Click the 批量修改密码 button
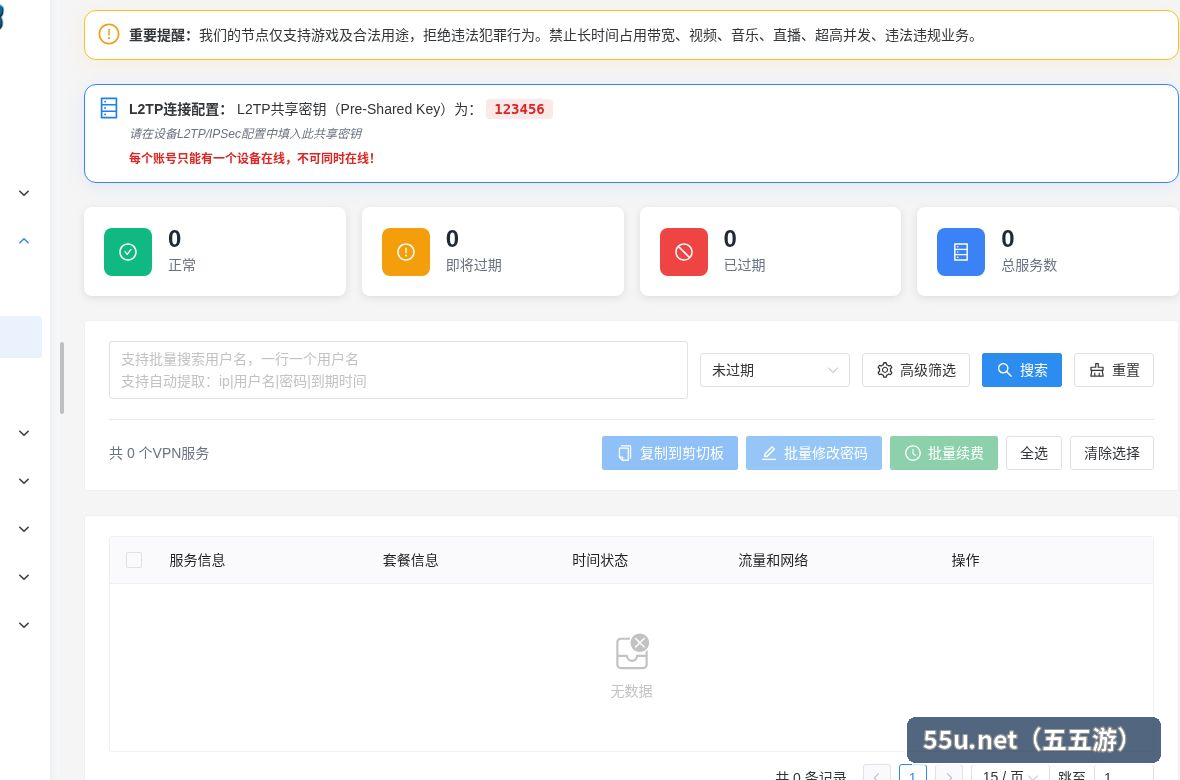 (814, 453)
